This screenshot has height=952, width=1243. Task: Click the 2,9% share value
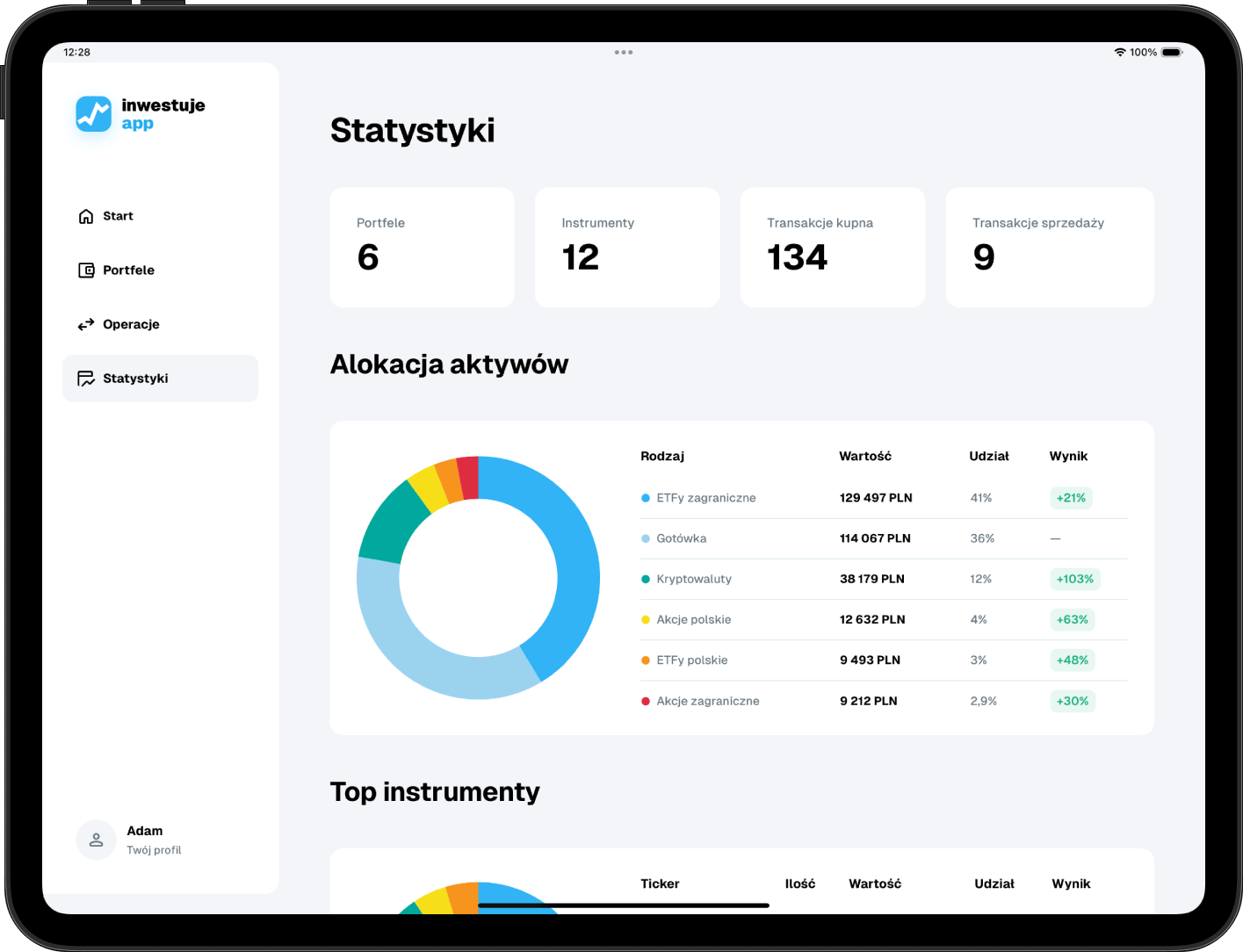[x=984, y=701]
